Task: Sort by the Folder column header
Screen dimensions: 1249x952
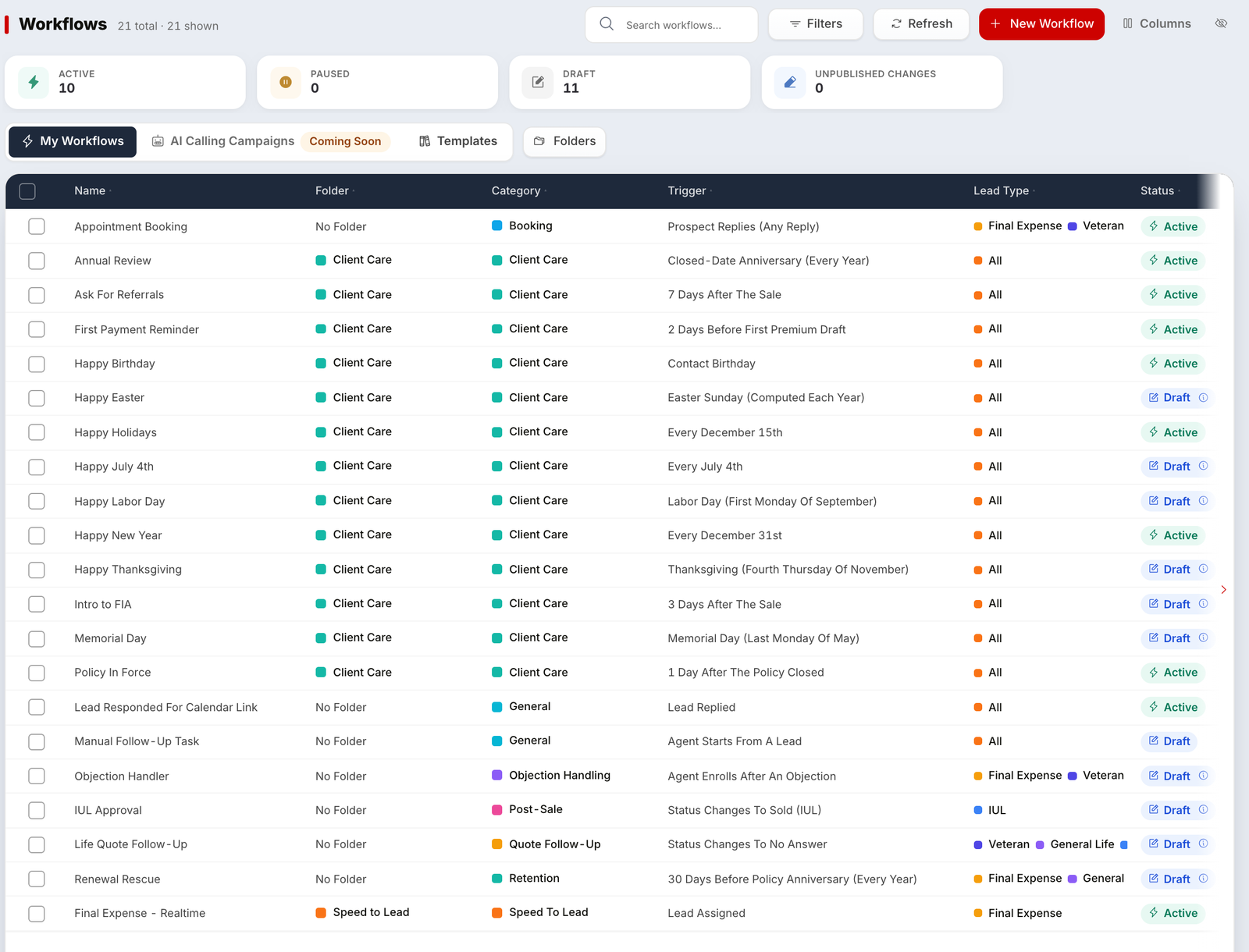Action: 334,190
